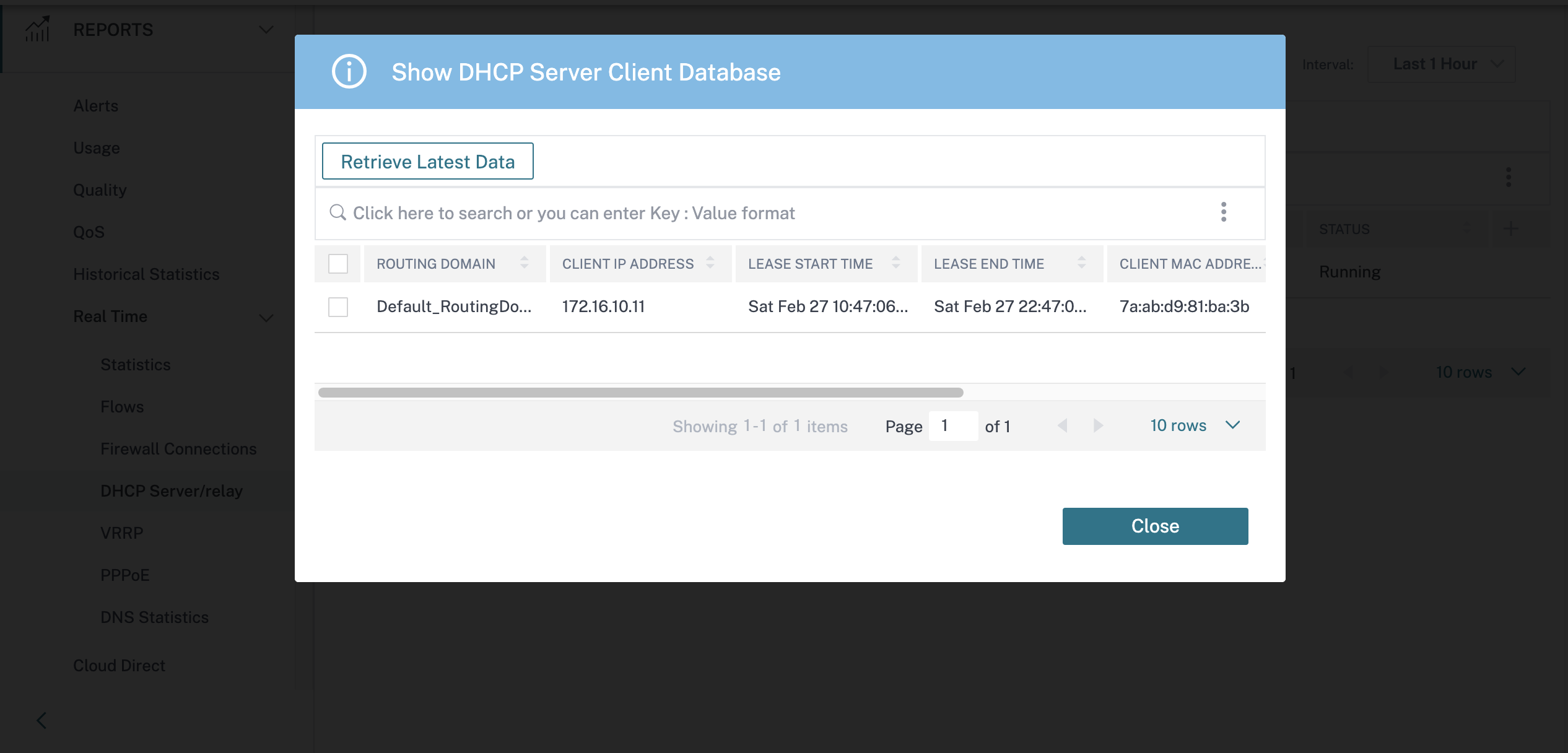Click the info icon in dialog header
Image resolution: width=1568 pixels, height=753 pixels.
point(349,72)
